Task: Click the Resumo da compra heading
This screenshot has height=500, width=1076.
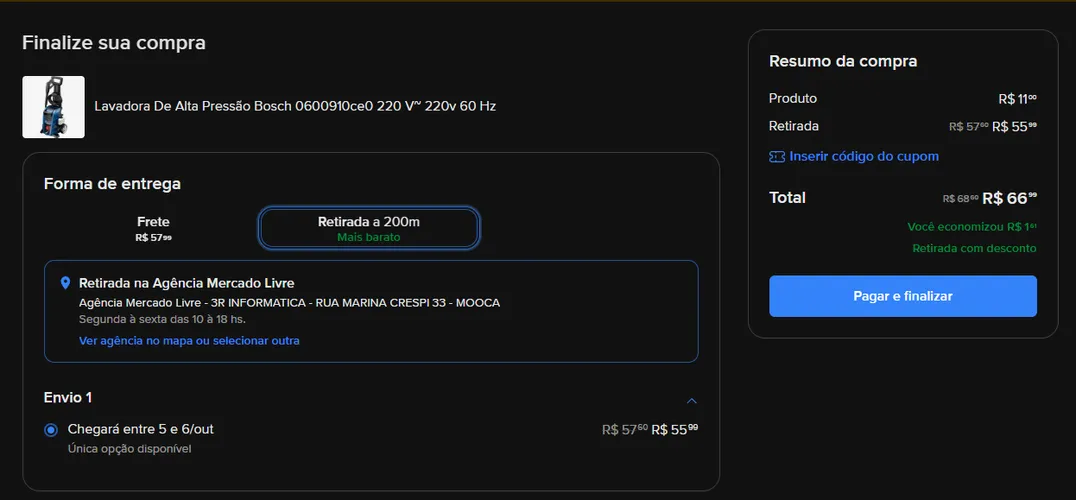Action: [843, 61]
